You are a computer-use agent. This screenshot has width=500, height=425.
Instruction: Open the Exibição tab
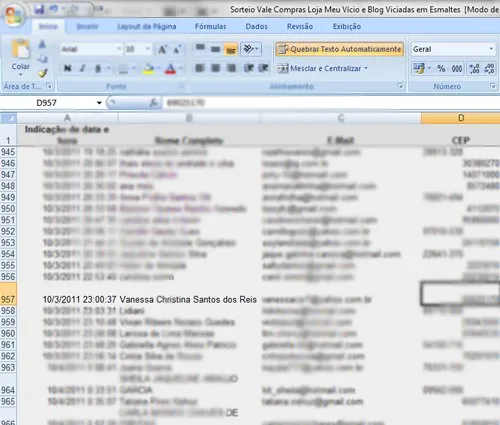[x=347, y=26]
